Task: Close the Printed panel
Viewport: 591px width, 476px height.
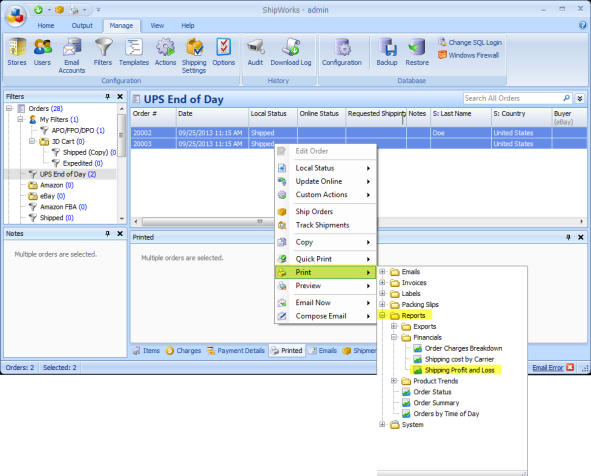Action: (x=581, y=237)
